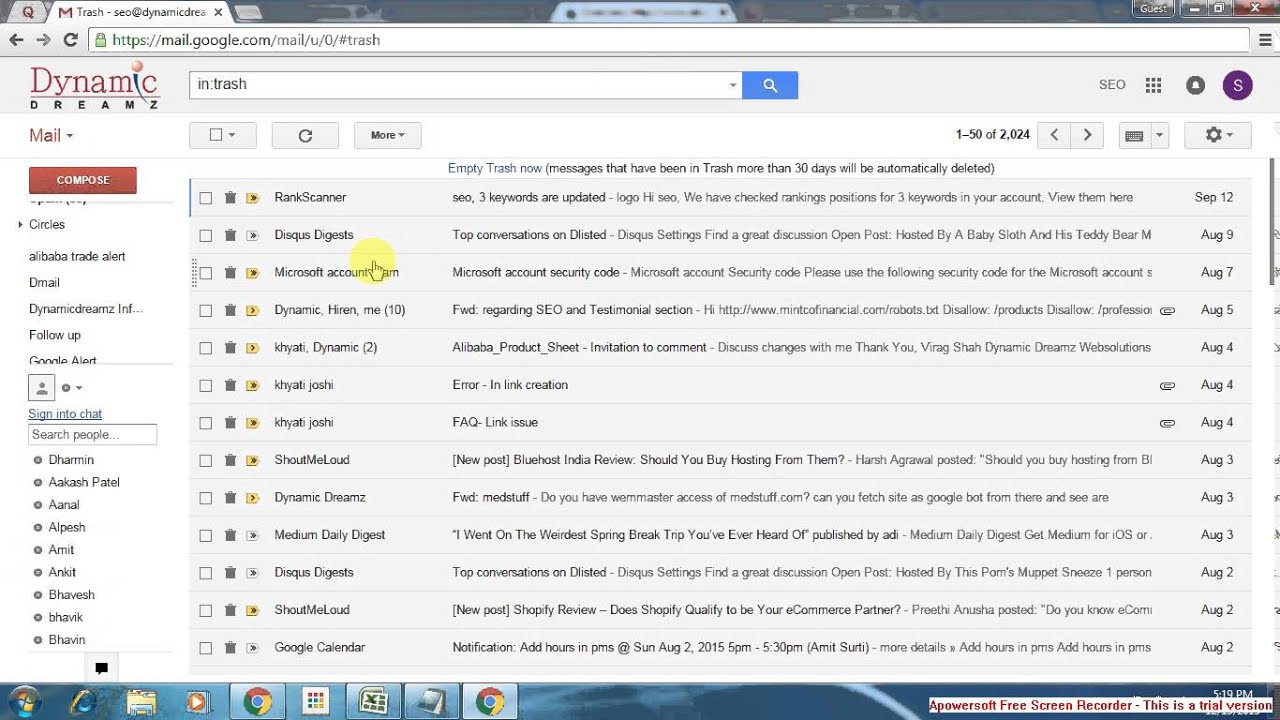Screen dimensions: 1280x720
Task: Open the Alibaba_Product_Sheet invitation email
Action: coord(720,348)
